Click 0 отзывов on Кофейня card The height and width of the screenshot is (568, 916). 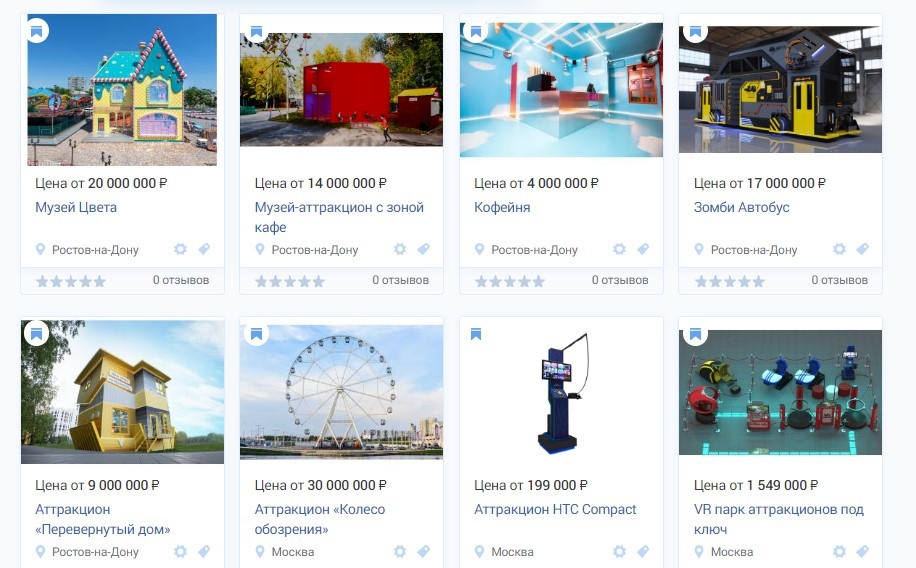620,280
